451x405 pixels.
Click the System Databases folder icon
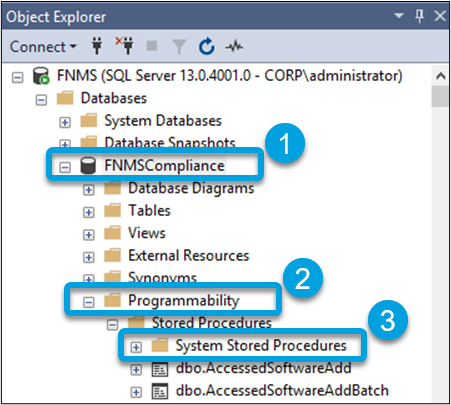click(89, 120)
